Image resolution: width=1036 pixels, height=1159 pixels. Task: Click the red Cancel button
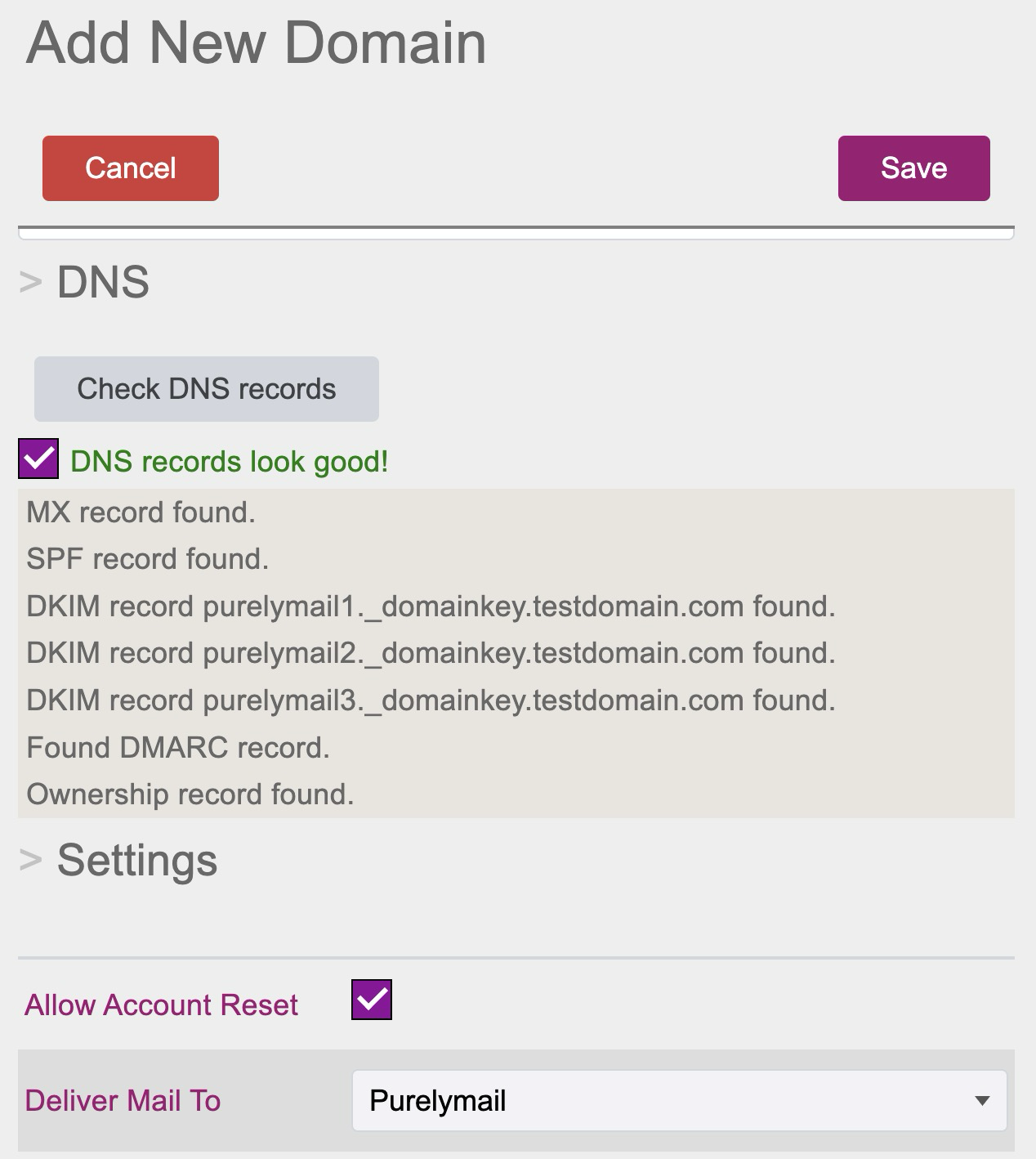click(x=131, y=168)
